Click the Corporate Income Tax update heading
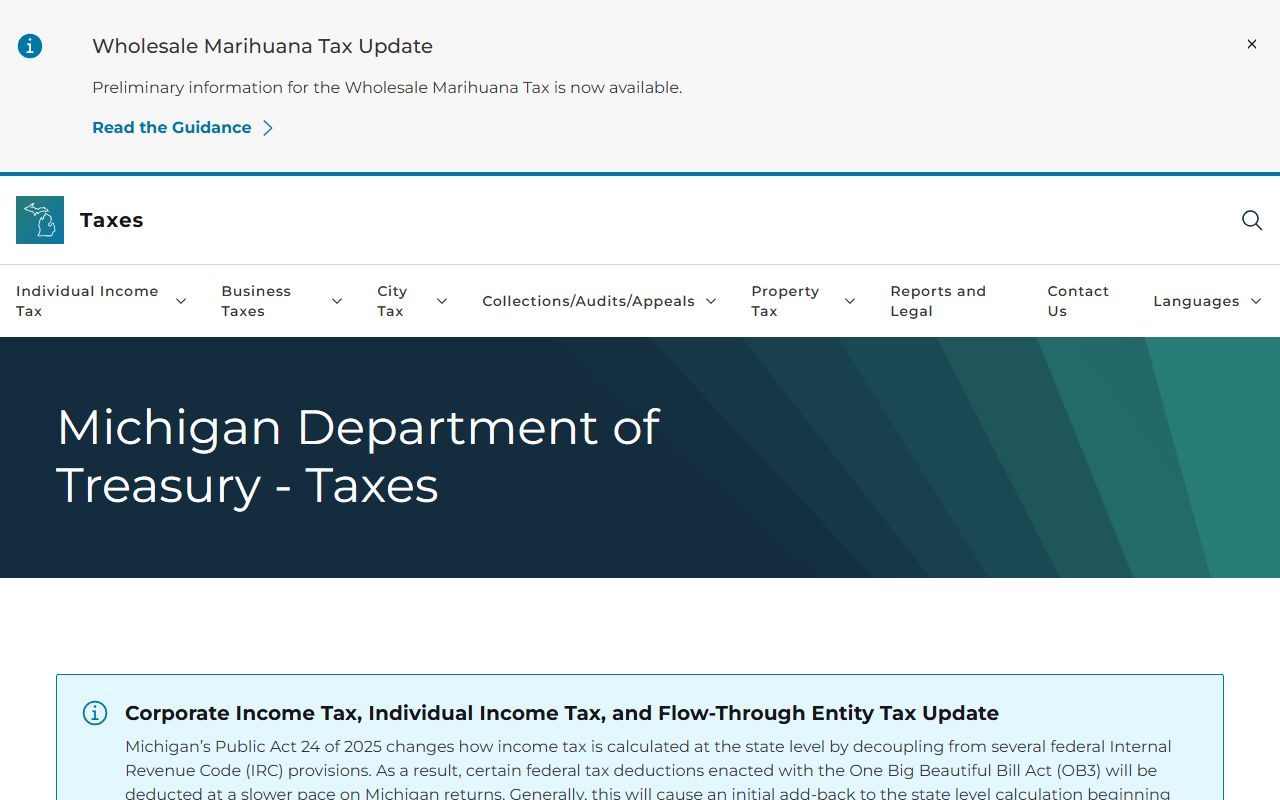The image size is (1280, 800). pyautogui.click(x=562, y=713)
